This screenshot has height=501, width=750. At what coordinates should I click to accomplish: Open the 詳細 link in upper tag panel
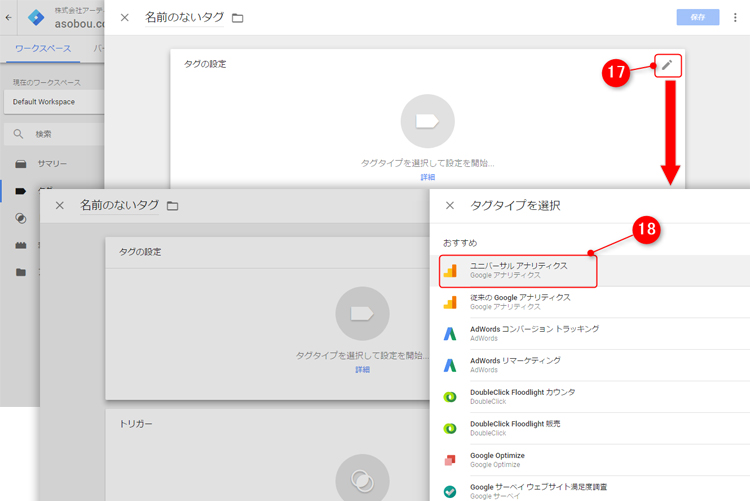click(428, 177)
